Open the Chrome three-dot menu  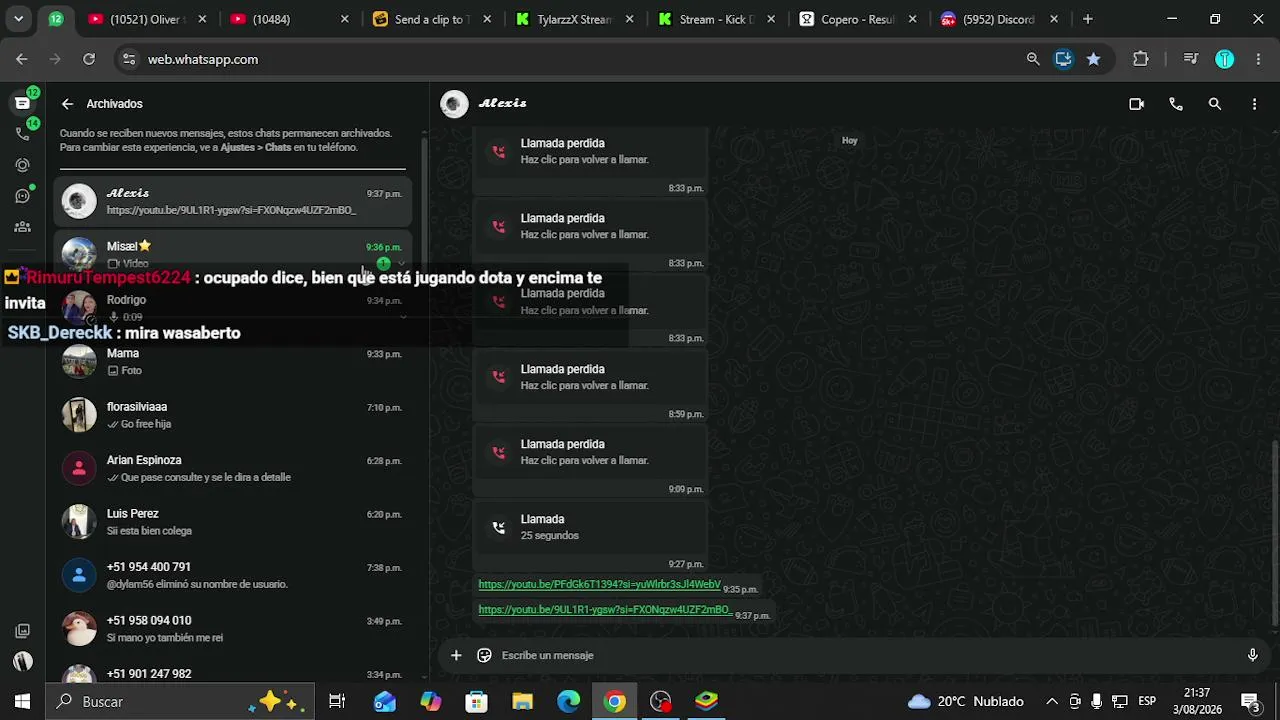(x=1258, y=59)
